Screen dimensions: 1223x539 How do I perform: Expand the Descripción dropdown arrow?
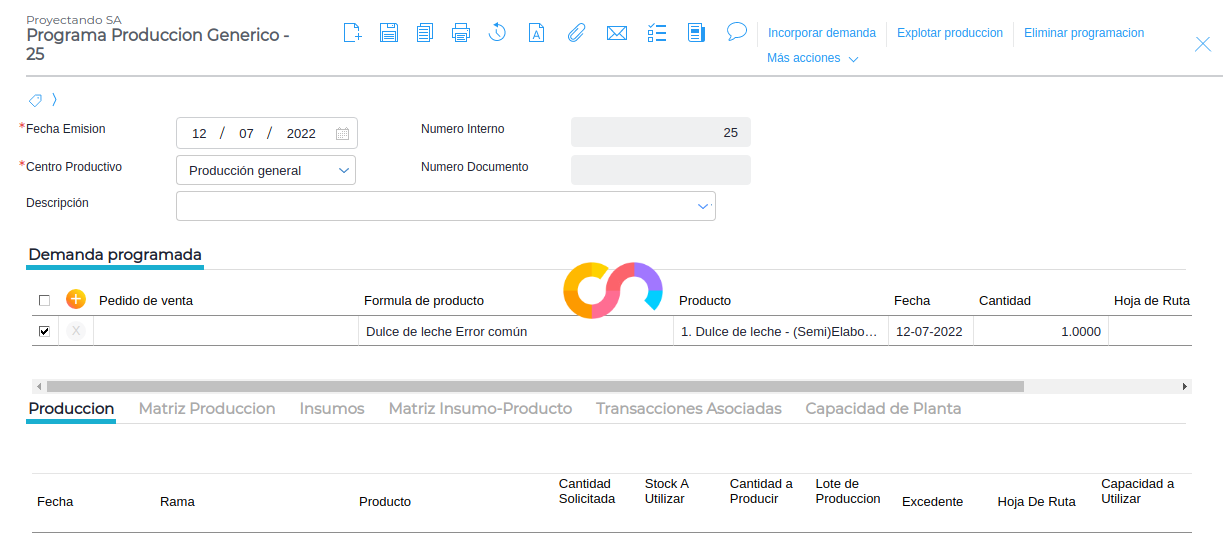(x=703, y=206)
